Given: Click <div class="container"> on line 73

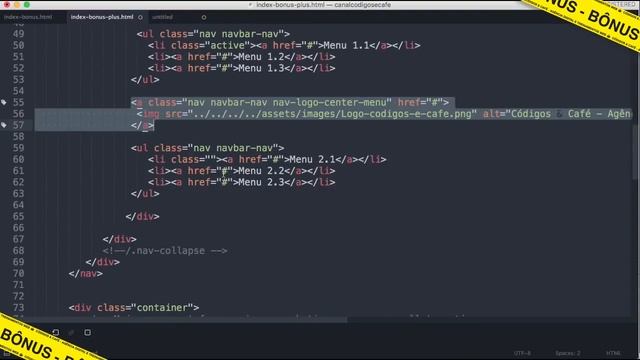Looking at the screenshot, I should [x=134, y=307].
